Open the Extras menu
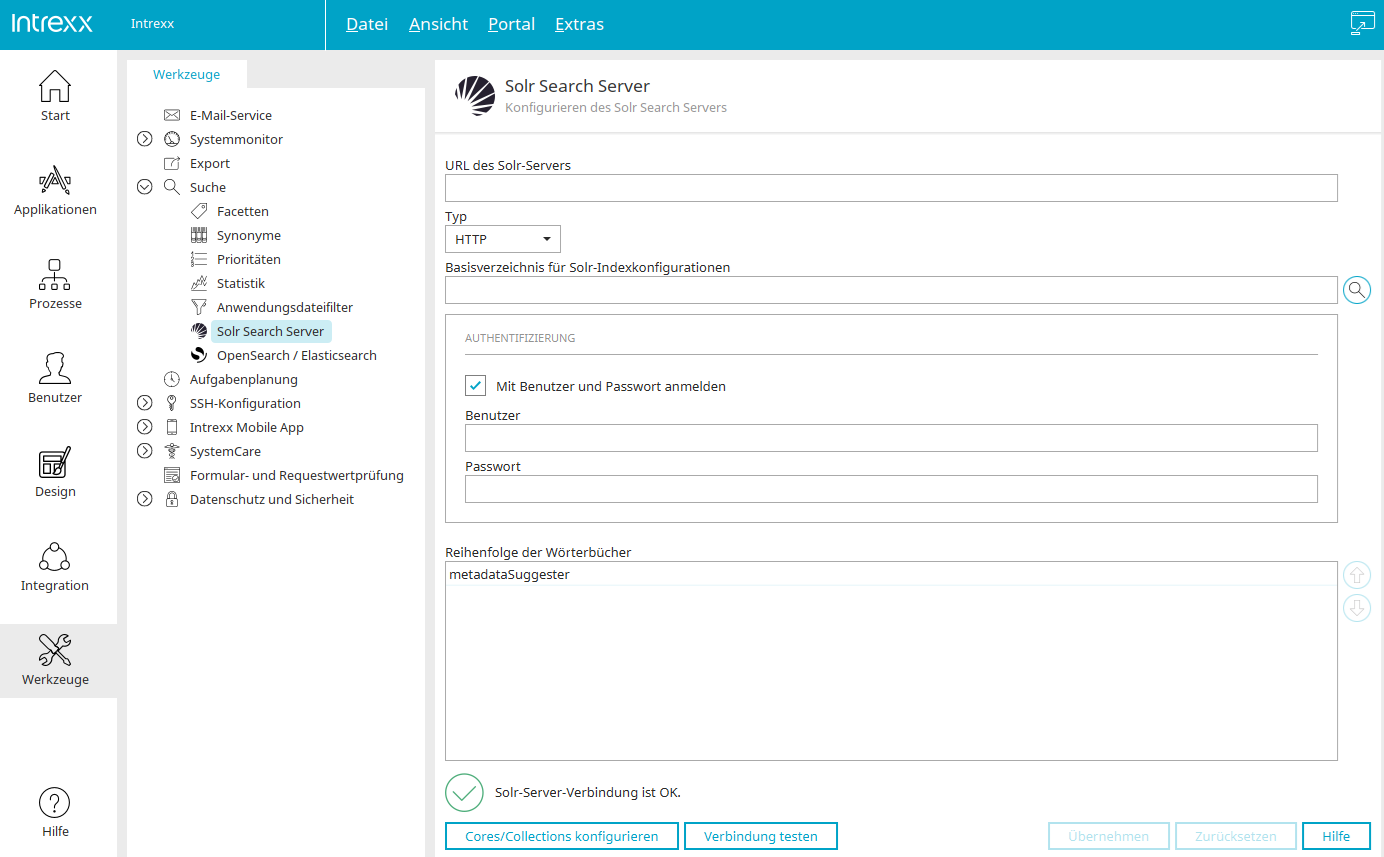This screenshot has height=857, width=1384. 579,24
